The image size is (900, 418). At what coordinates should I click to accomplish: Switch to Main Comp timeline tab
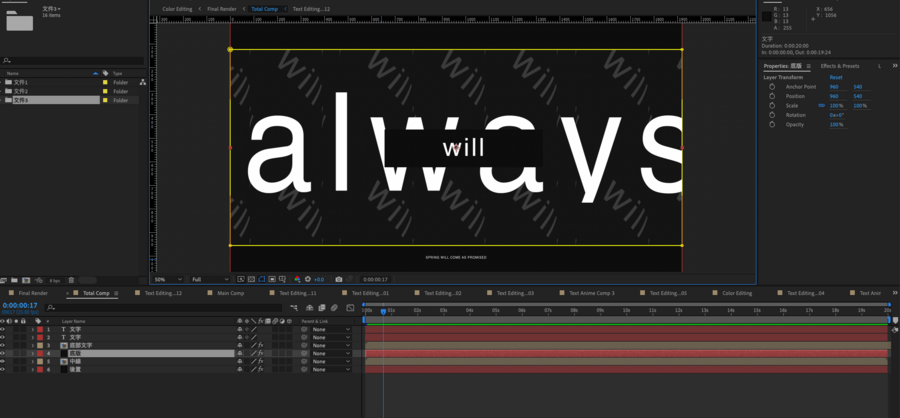click(x=231, y=293)
